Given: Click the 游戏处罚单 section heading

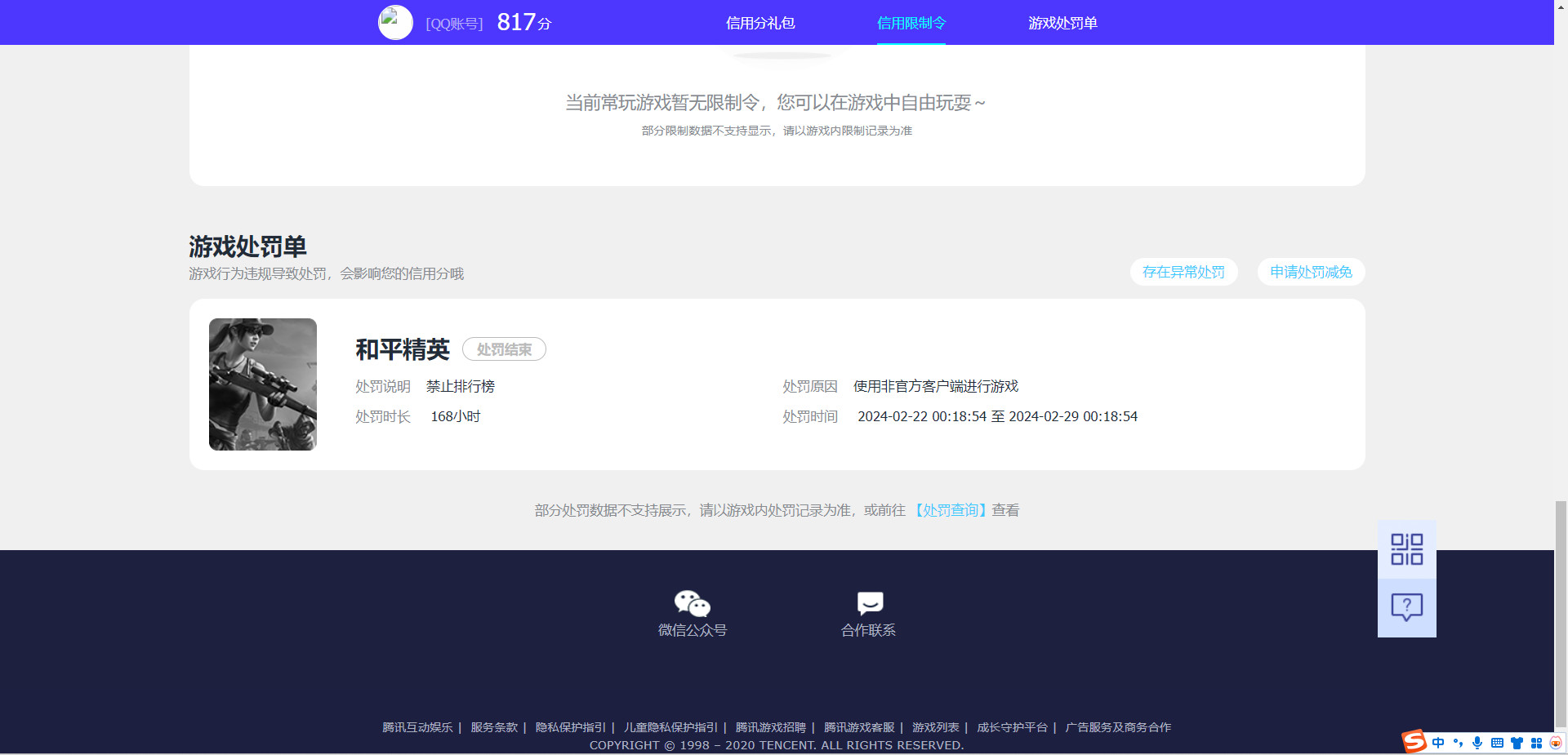Looking at the screenshot, I should pyautogui.click(x=247, y=246).
